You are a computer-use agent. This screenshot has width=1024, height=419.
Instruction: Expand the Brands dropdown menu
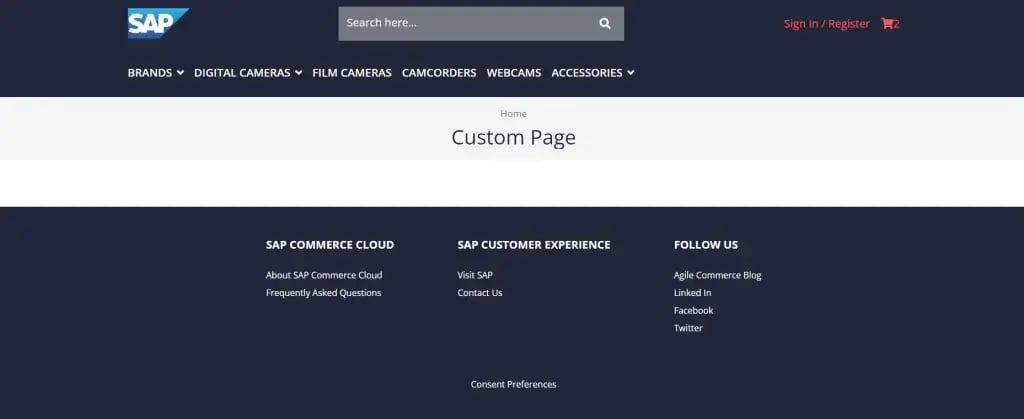point(155,72)
